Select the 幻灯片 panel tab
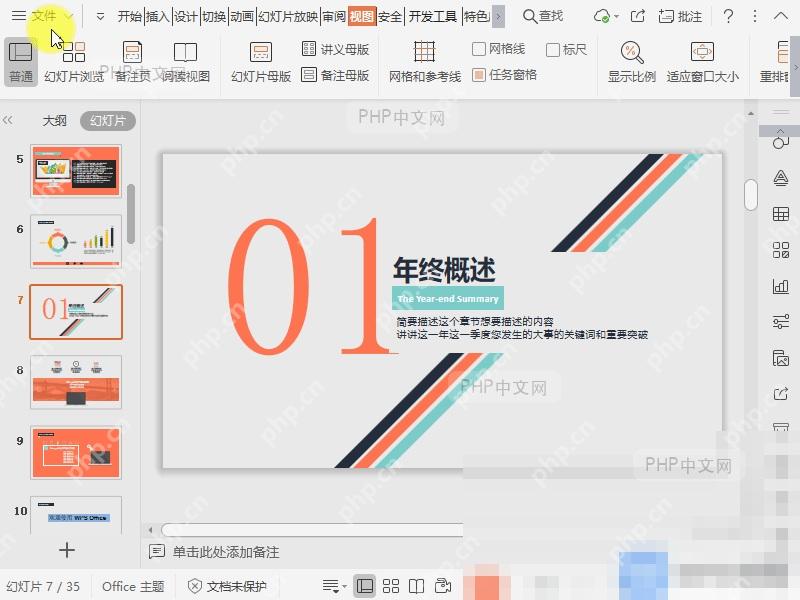This screenshot has height=600, width=800. tap(108, 120)
